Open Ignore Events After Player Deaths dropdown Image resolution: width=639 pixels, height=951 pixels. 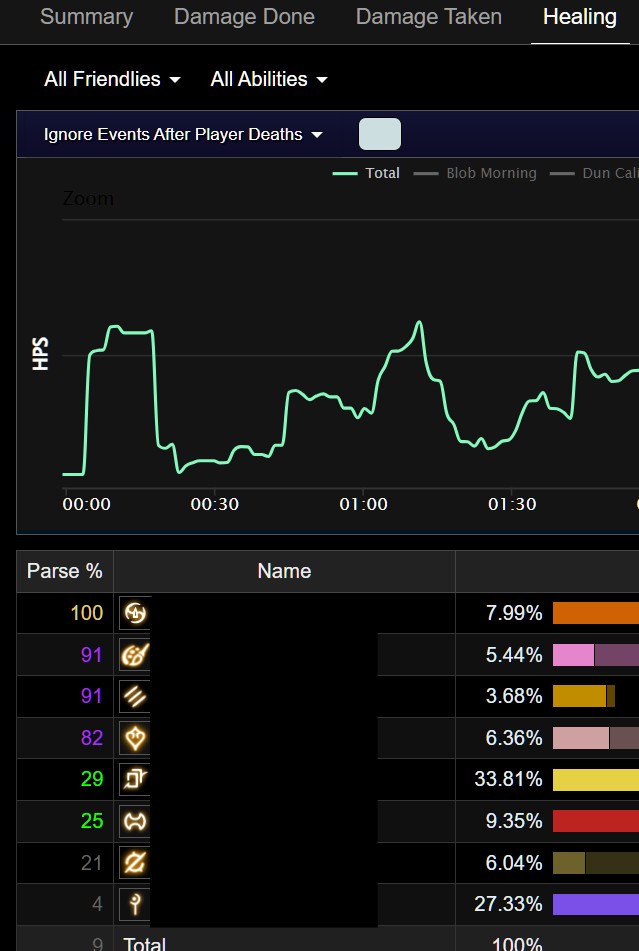(183, 134)
